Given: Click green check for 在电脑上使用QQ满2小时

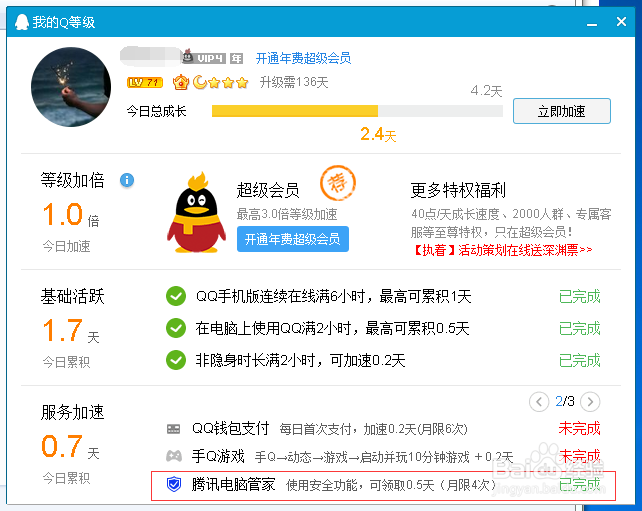Looking at the screenshot, I should [x=176, y=328].
